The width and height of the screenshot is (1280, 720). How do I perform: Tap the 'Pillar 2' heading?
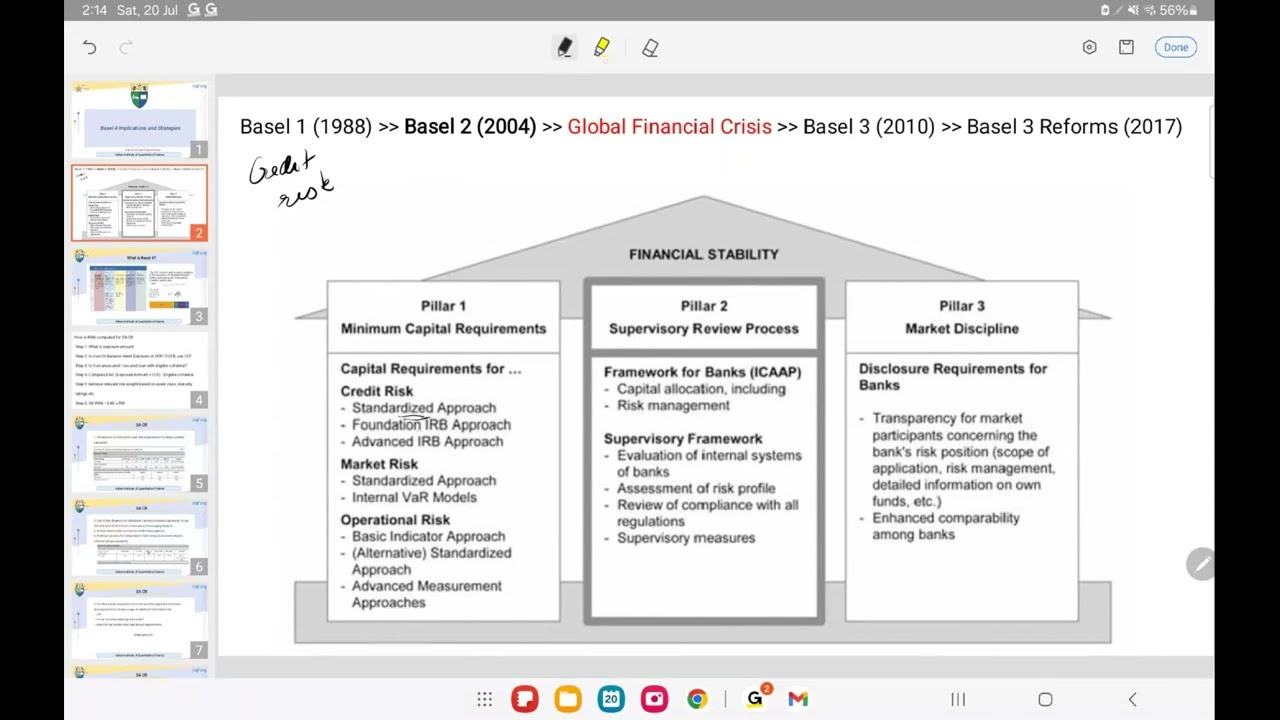[704, 306]
